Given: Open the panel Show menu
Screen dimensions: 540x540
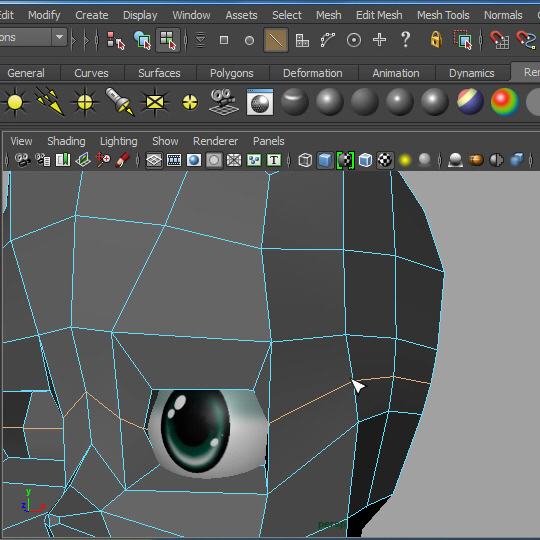Looking at the screenshot, I should click(165, 141).
